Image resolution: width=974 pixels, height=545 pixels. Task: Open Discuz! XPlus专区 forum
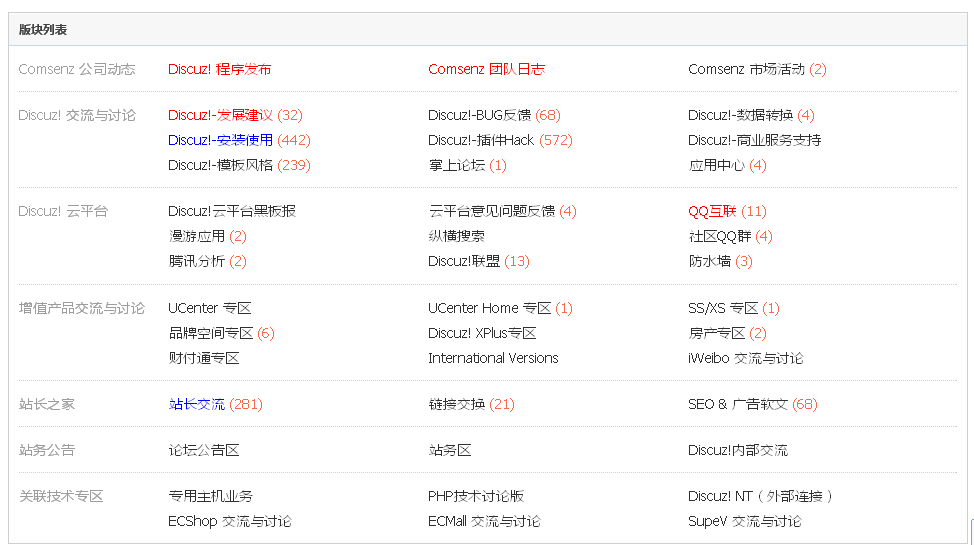(x=482, y=333)
